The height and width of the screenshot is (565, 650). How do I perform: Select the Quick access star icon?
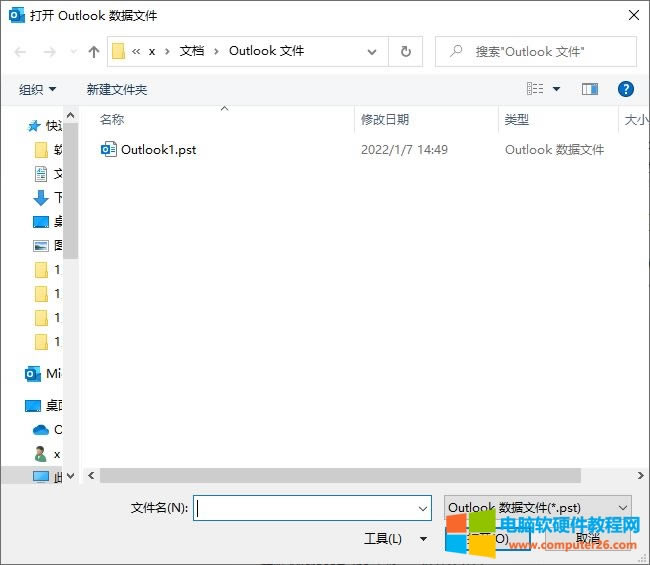pos(34,125)
